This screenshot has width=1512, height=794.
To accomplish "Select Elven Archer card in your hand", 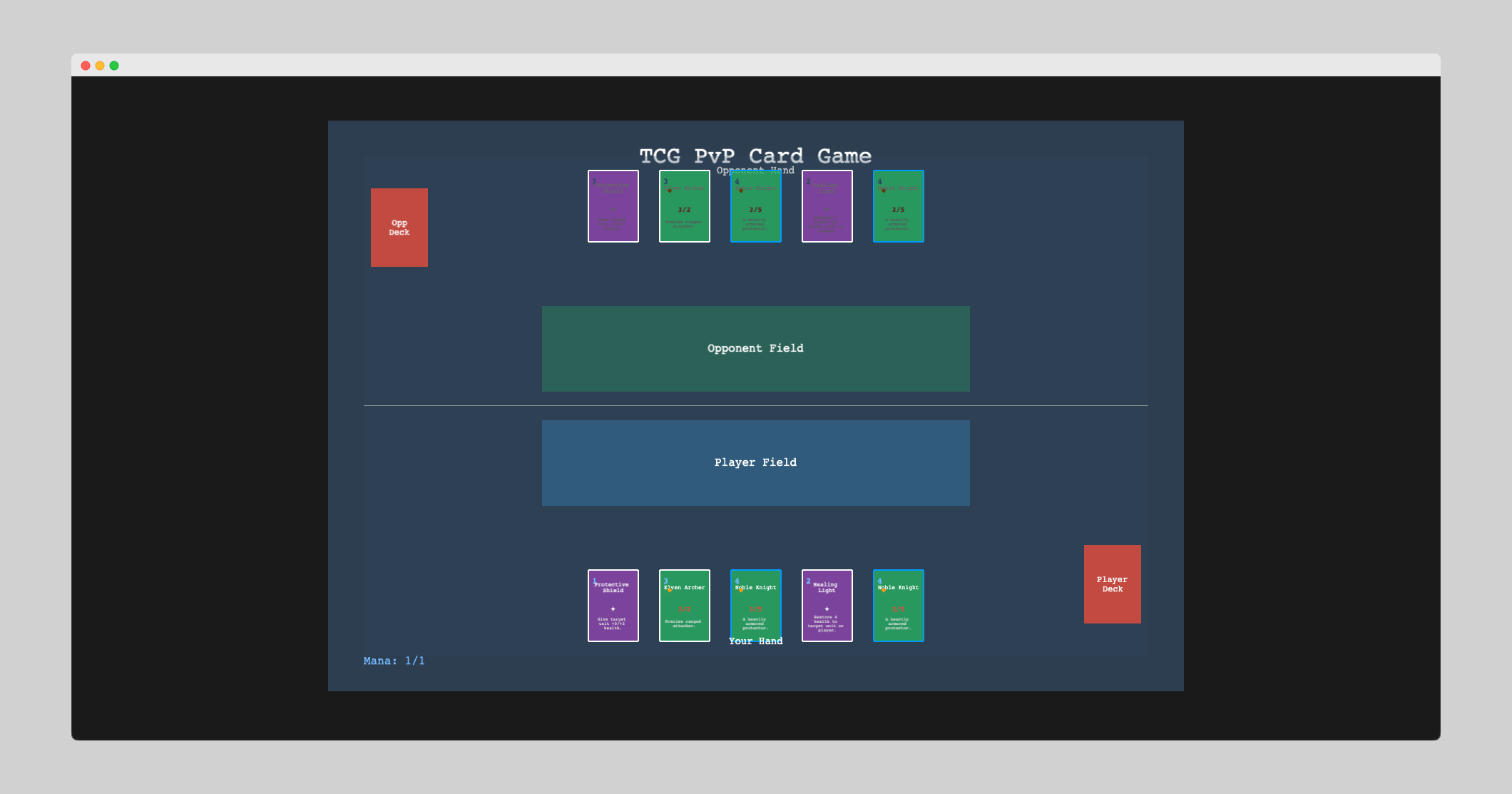I will [684, 605].
